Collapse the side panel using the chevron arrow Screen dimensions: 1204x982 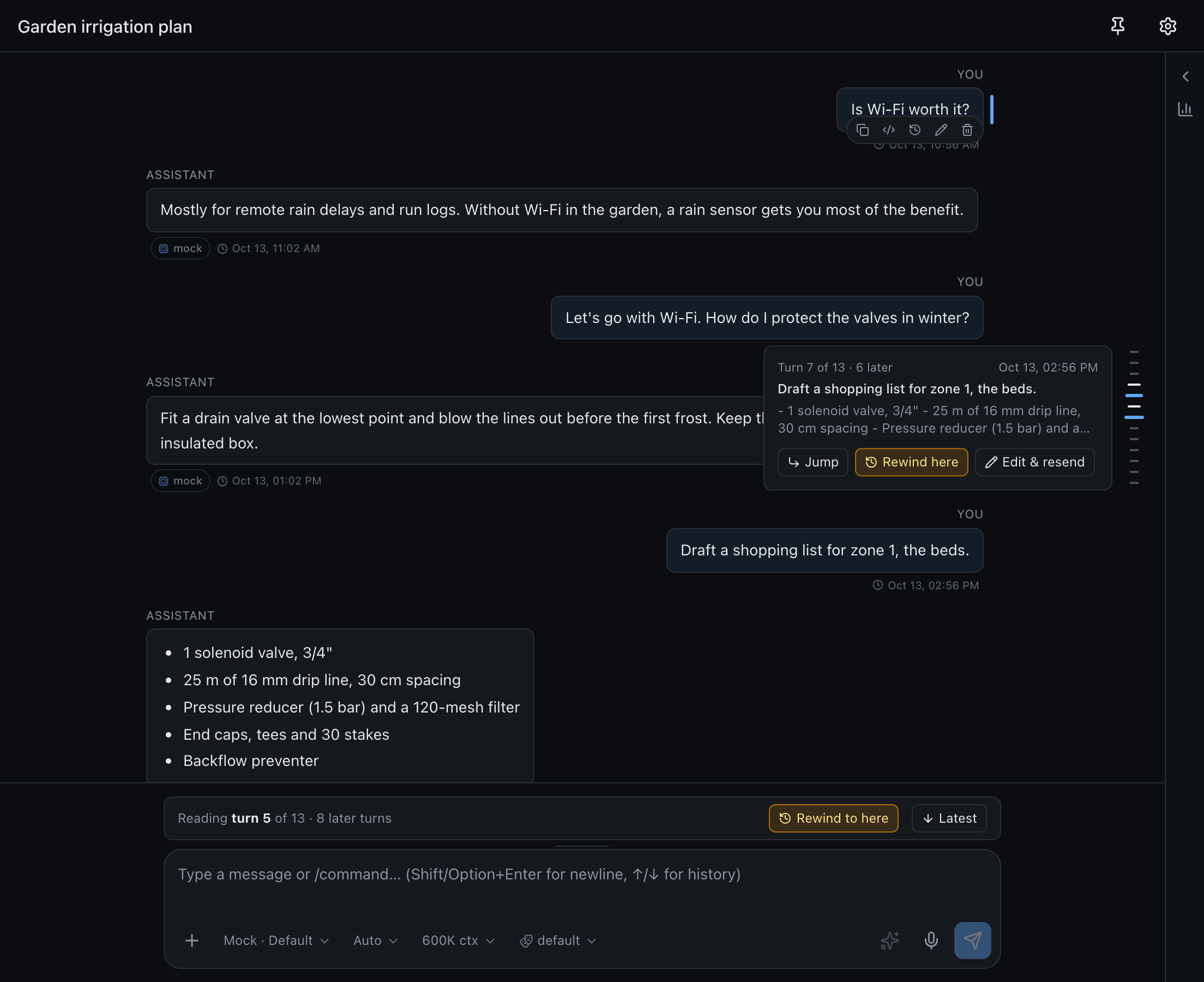click(x=1185, y=76)
